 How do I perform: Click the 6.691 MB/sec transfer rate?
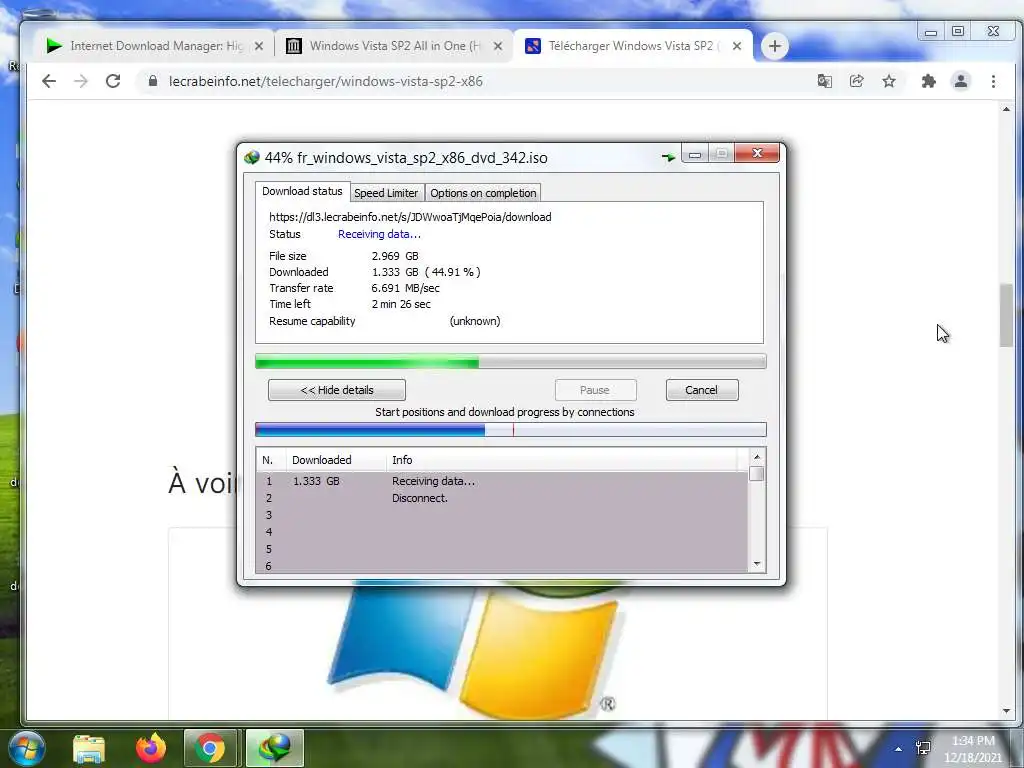click(406, 288)
